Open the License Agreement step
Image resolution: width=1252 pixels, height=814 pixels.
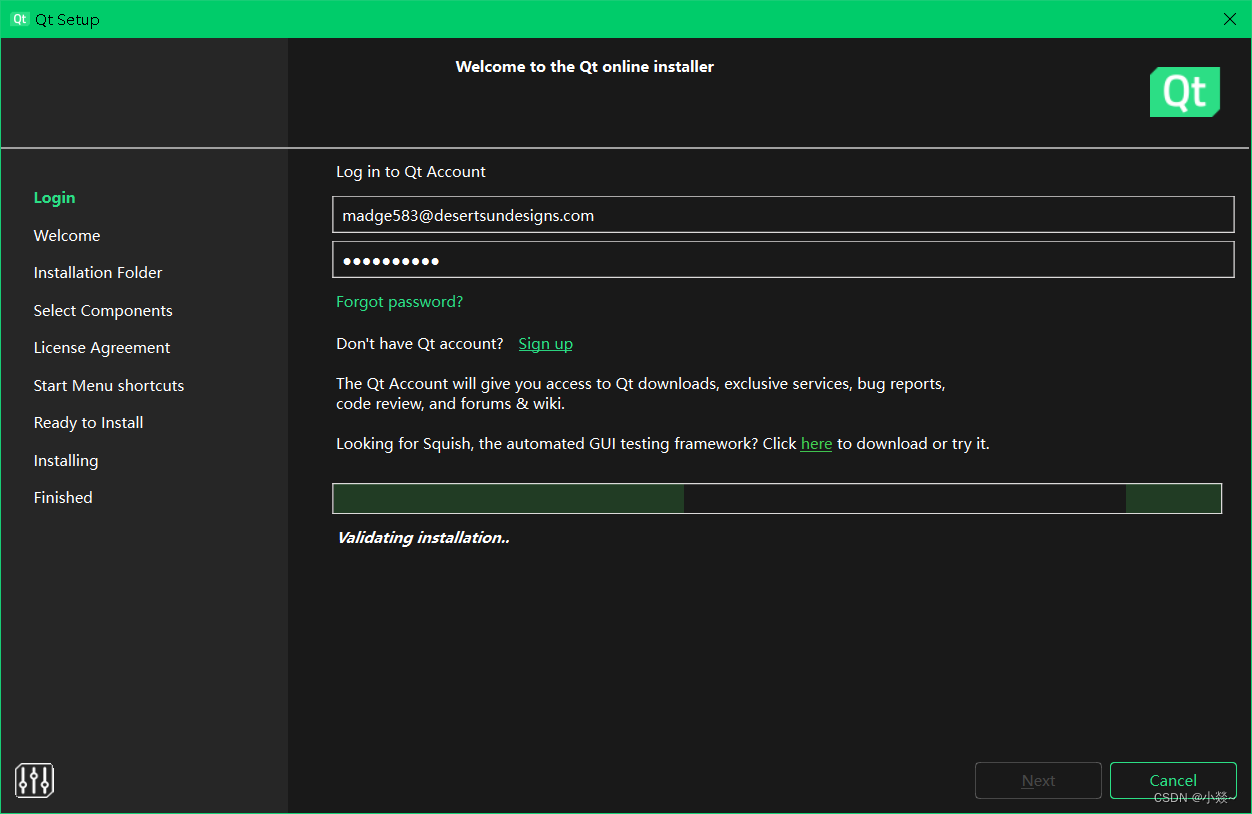101,347
